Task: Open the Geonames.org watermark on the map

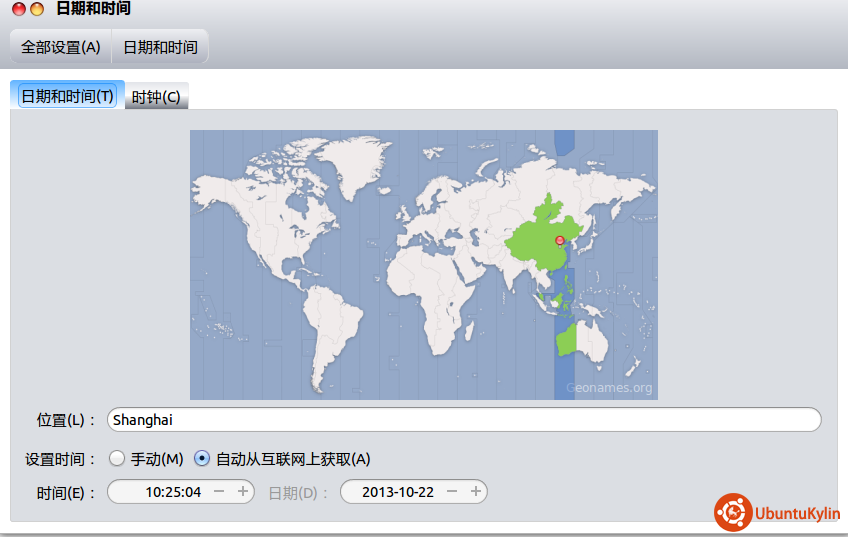Action: point(609,388)
